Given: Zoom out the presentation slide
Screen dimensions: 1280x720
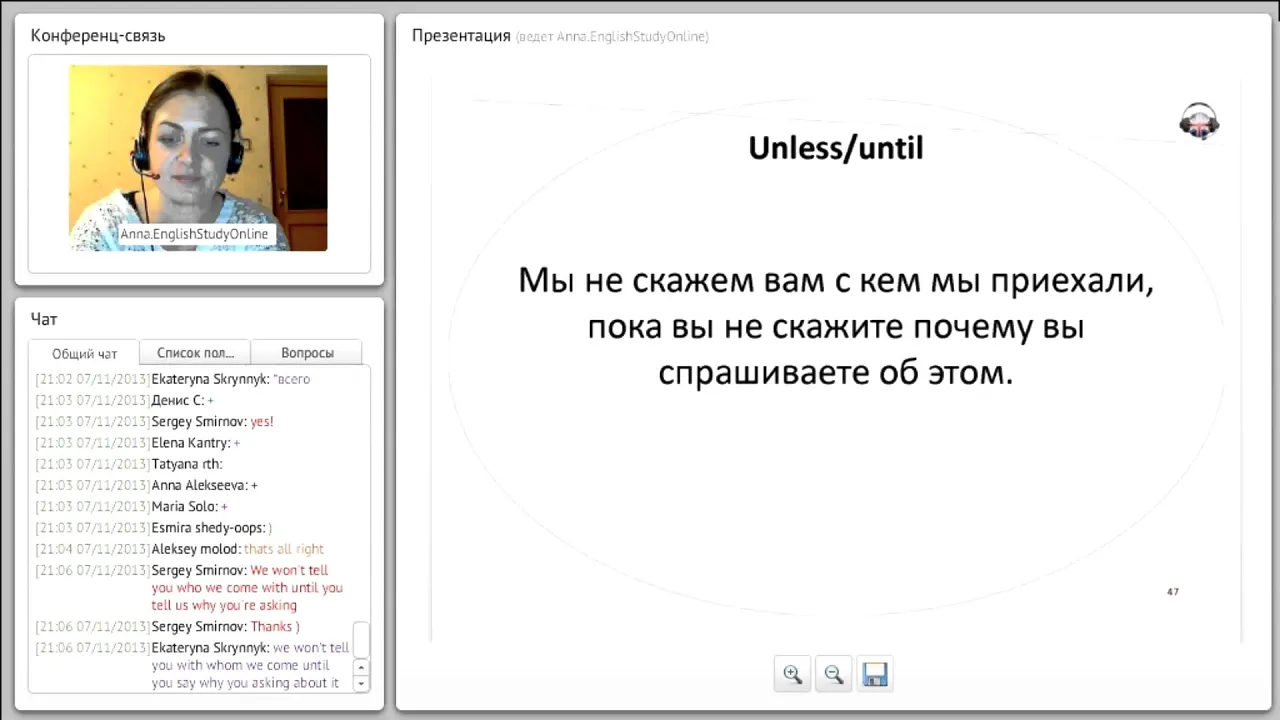Looking at the screenshot, I should tap(833, 675).
